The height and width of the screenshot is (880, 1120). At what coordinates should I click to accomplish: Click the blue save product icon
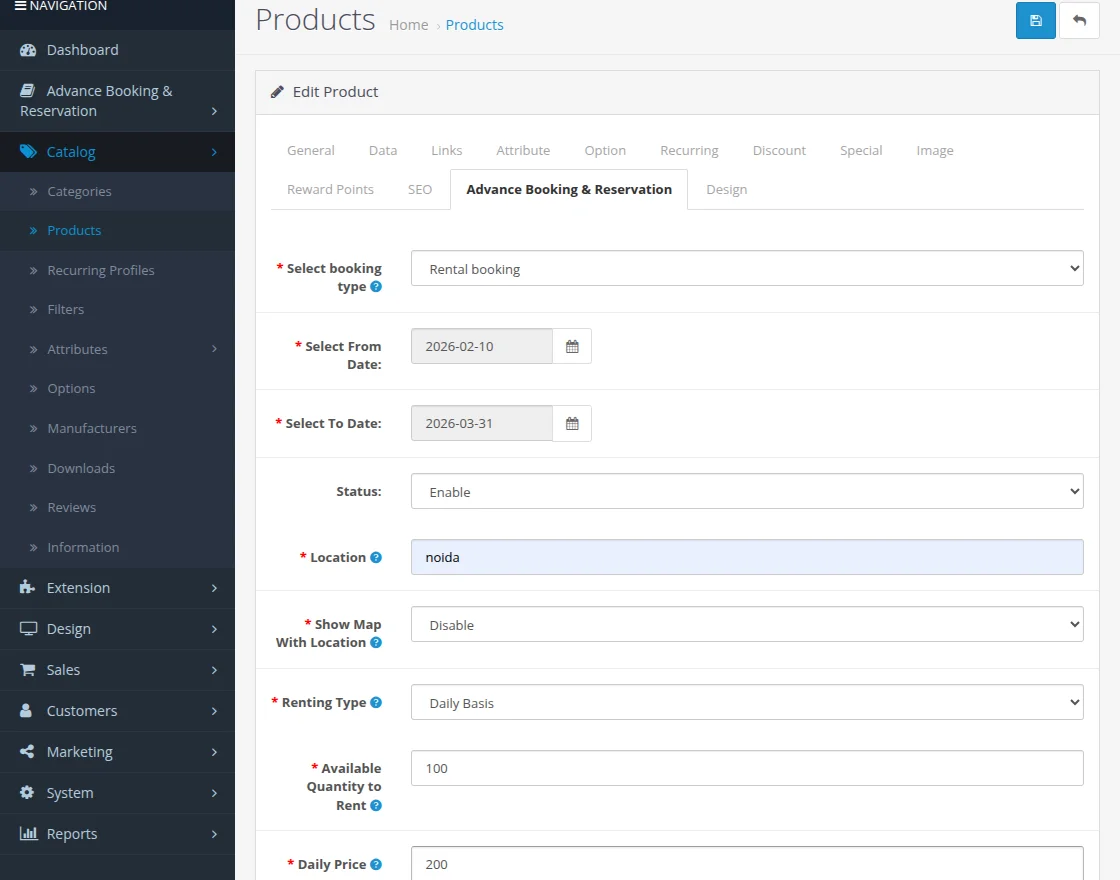(x=1035, y=21)
